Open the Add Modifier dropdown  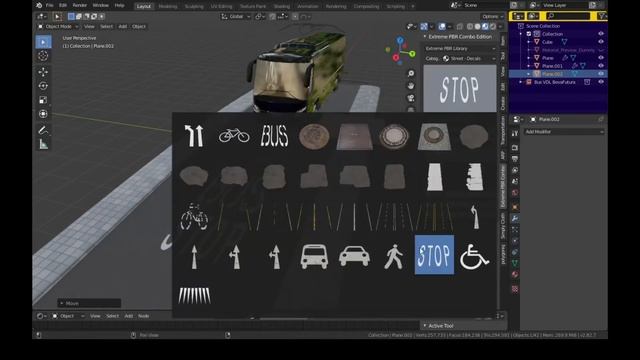564,132
